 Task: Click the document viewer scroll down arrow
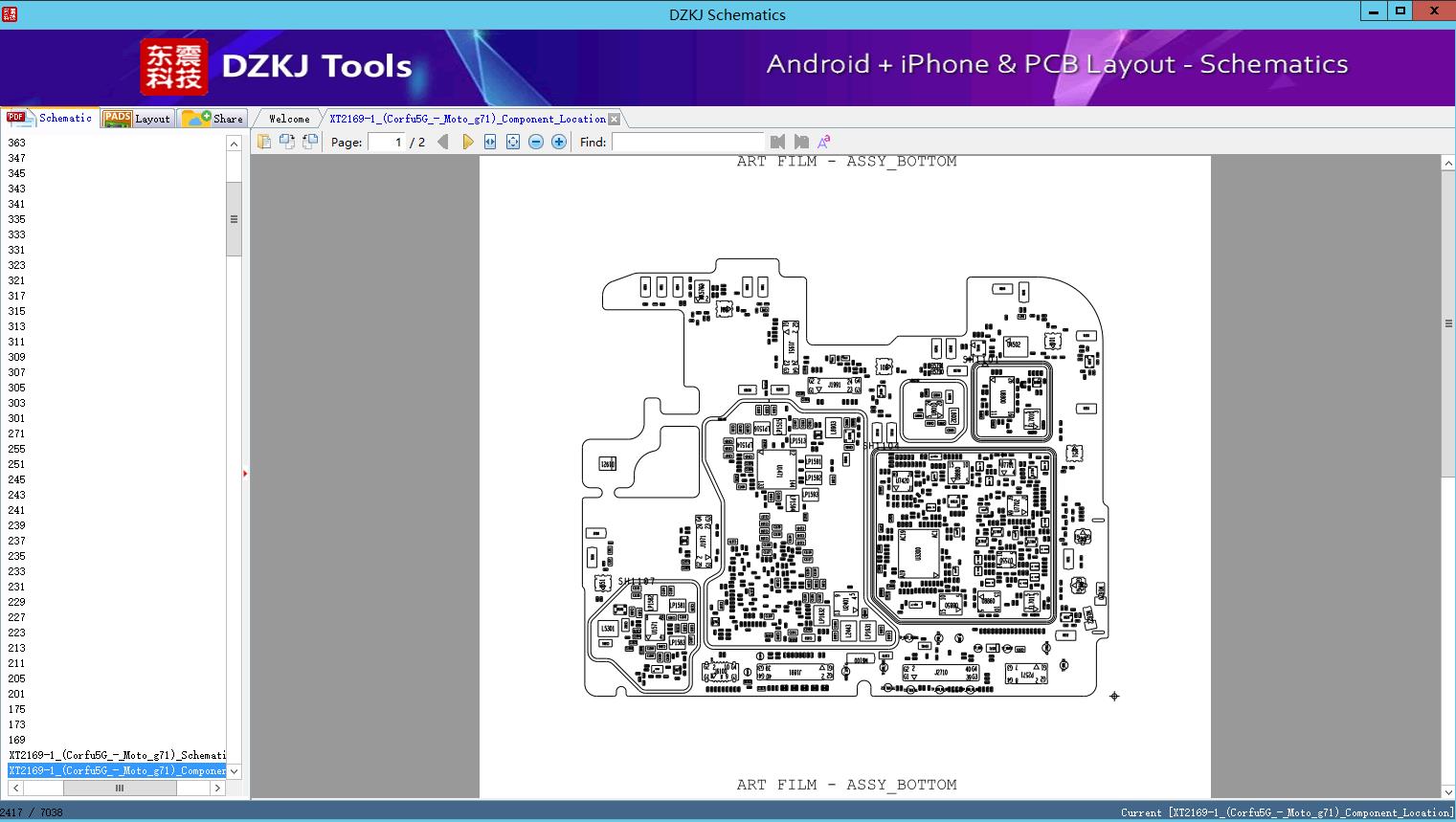[1448, 791]
